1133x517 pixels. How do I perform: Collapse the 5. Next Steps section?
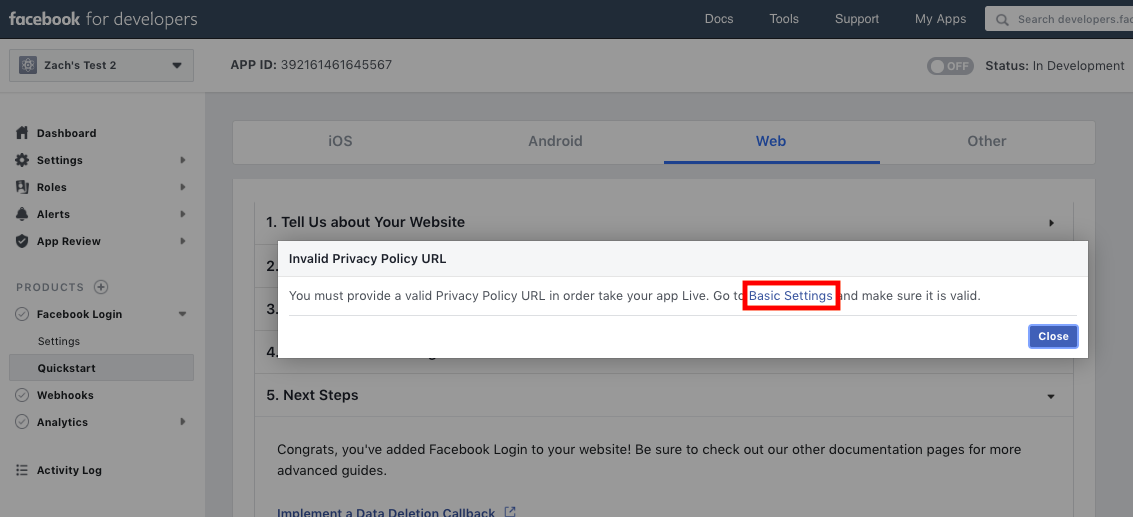1051,396
